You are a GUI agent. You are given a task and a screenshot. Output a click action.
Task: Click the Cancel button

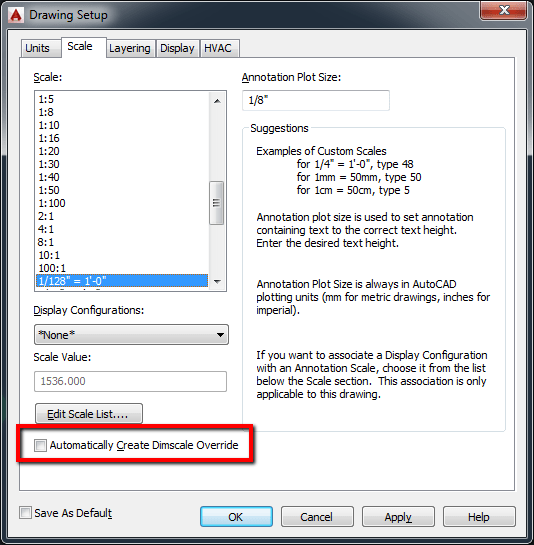coord(317,517)
